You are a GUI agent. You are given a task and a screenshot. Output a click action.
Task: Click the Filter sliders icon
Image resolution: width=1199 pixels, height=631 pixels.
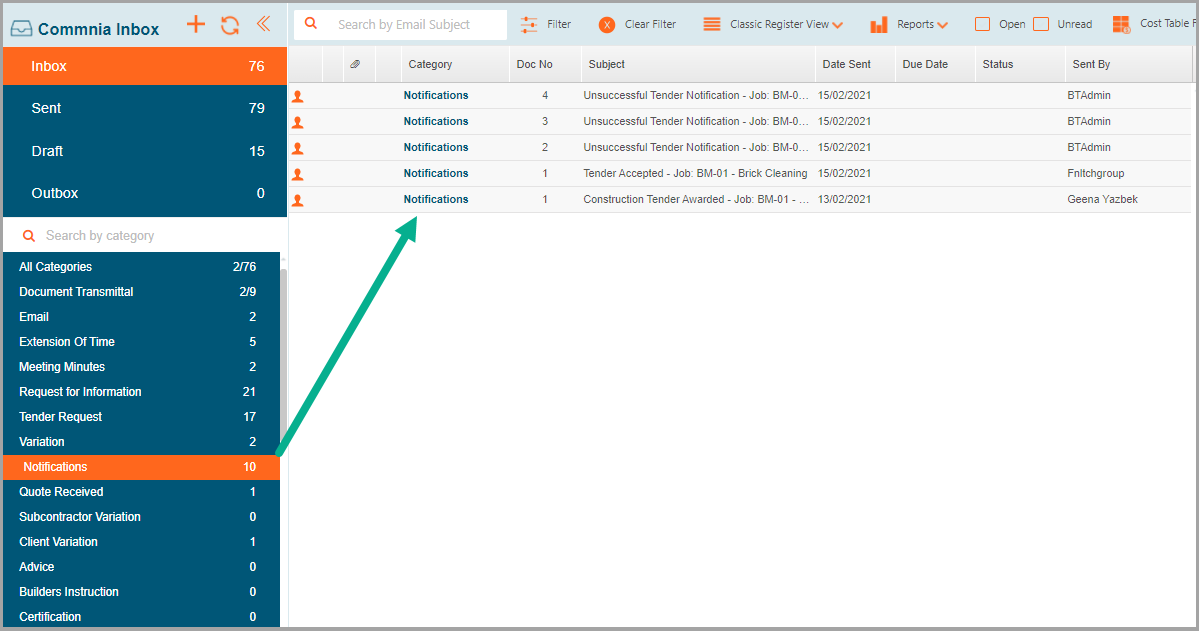[529, 24]
